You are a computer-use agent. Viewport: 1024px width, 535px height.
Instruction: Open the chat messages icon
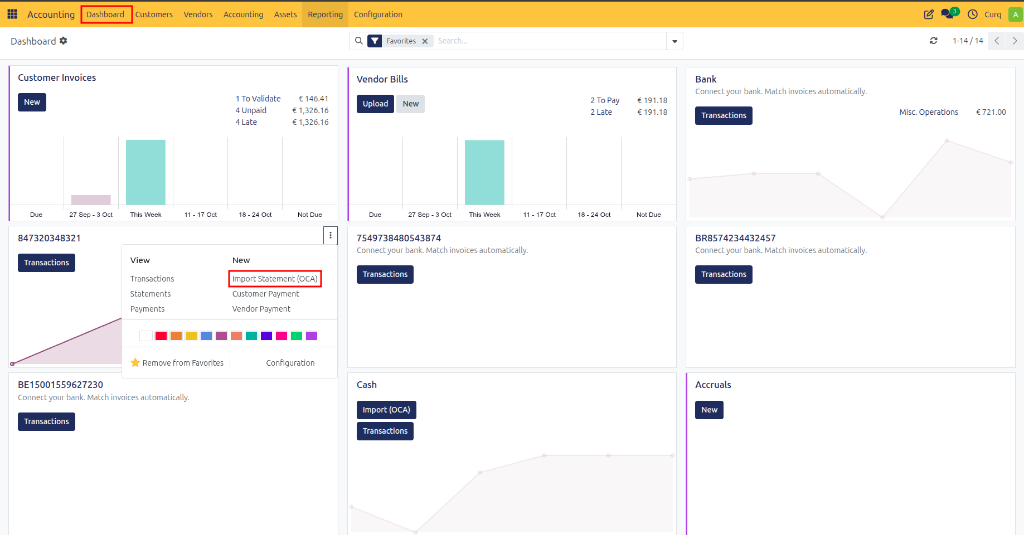point(948,14)
